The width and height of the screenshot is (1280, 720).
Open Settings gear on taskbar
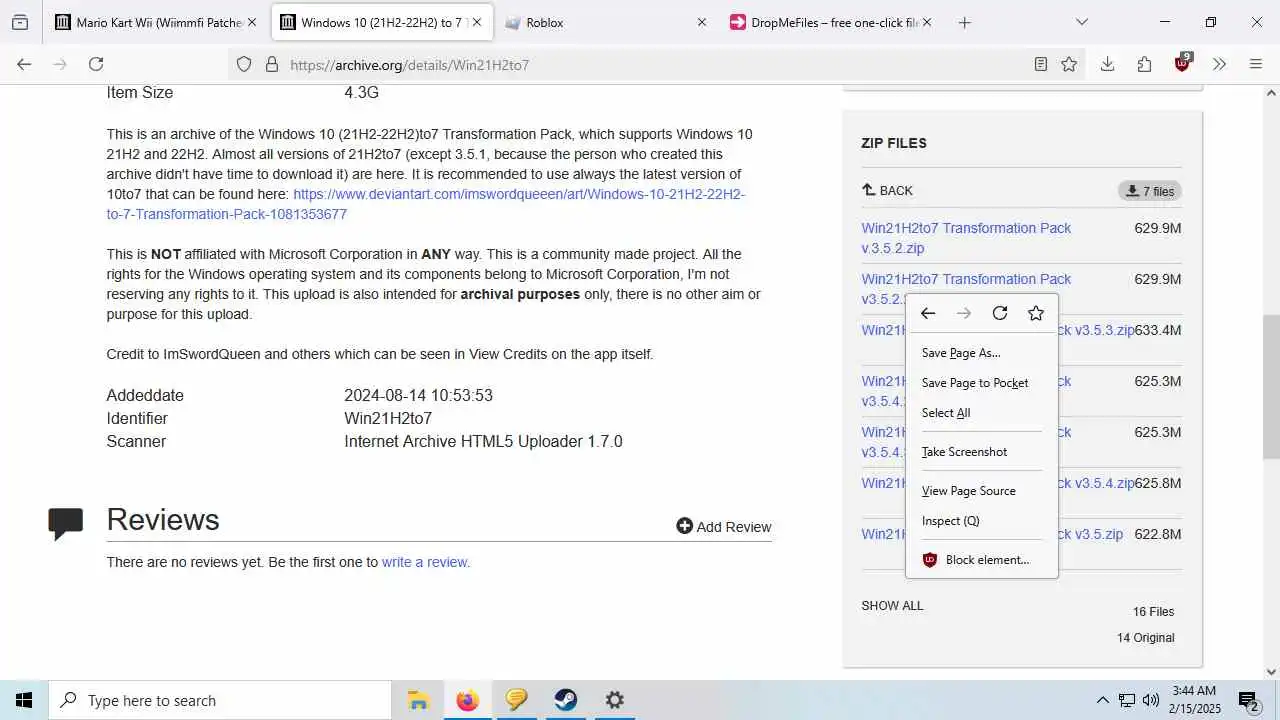click(x=614, y=700)
